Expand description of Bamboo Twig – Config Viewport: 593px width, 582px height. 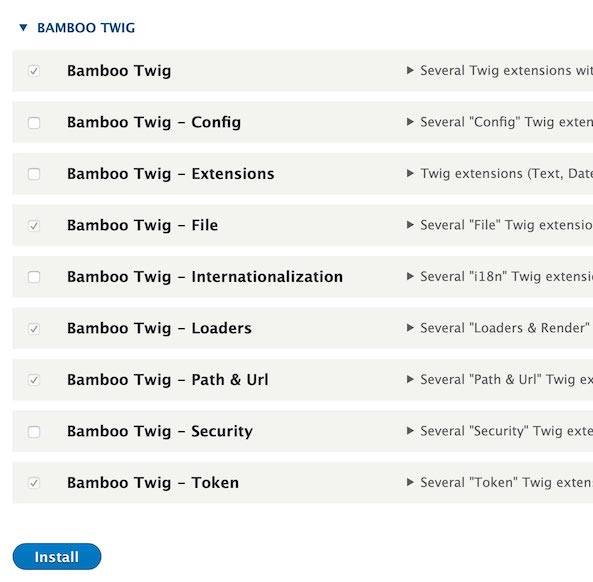pos(410,122)
